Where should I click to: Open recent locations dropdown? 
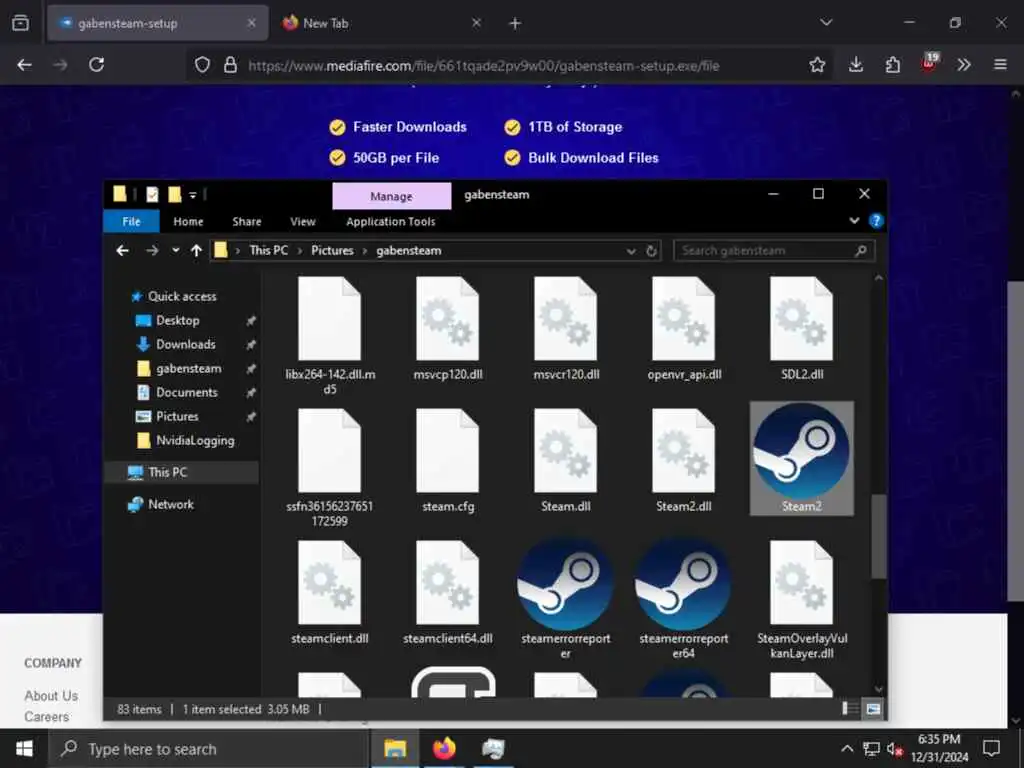pyautogui.click(x=176, y=250)
